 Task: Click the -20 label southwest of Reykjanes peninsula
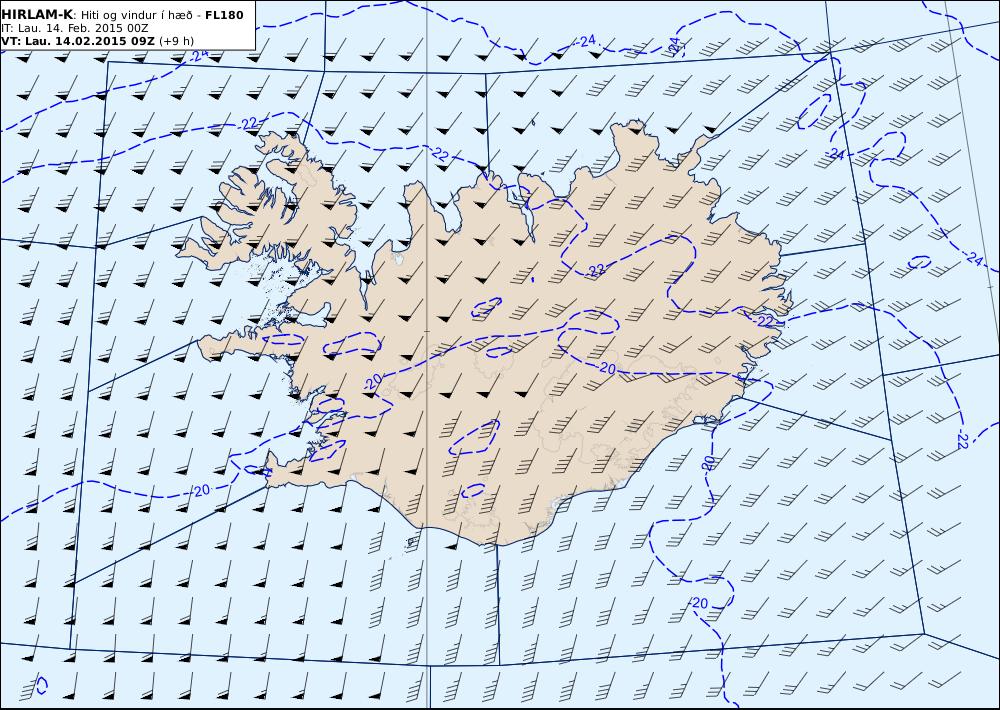point(201,491)
